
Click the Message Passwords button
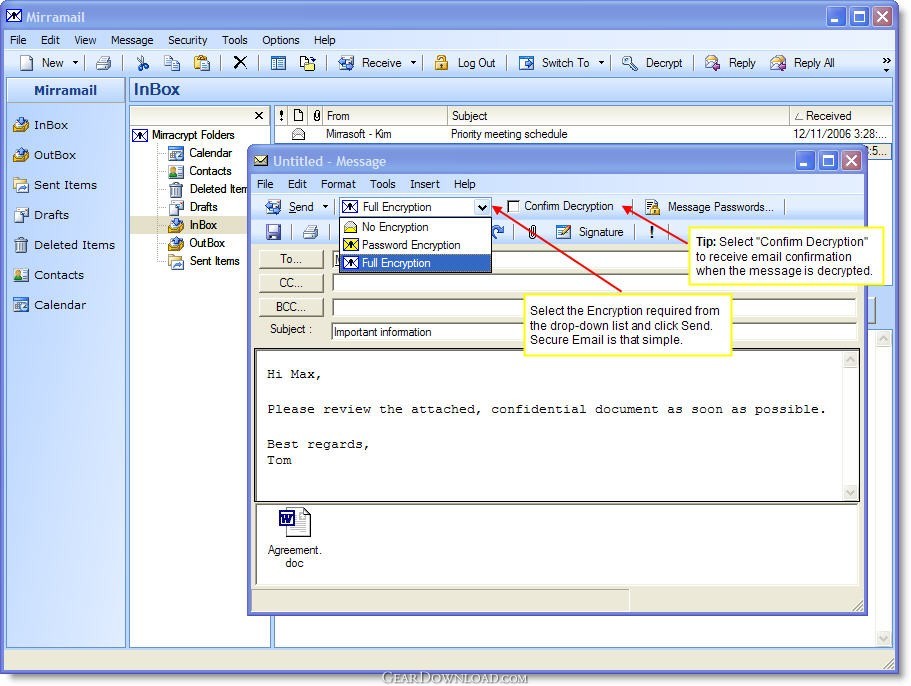[709, 207]
